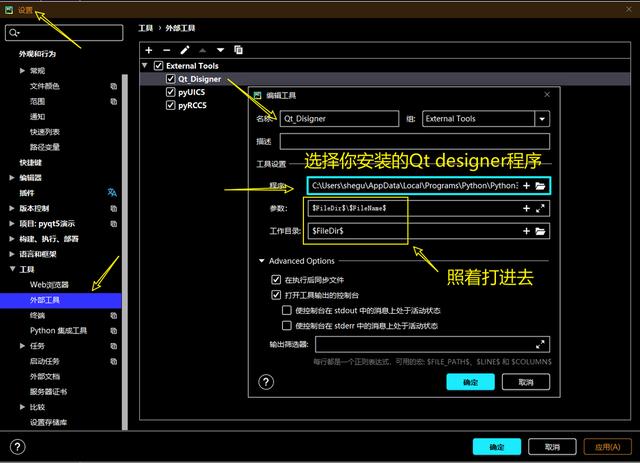Open 快捷键 settings page
The width and height of the screenshot is (640, 463).
[31, 162]
